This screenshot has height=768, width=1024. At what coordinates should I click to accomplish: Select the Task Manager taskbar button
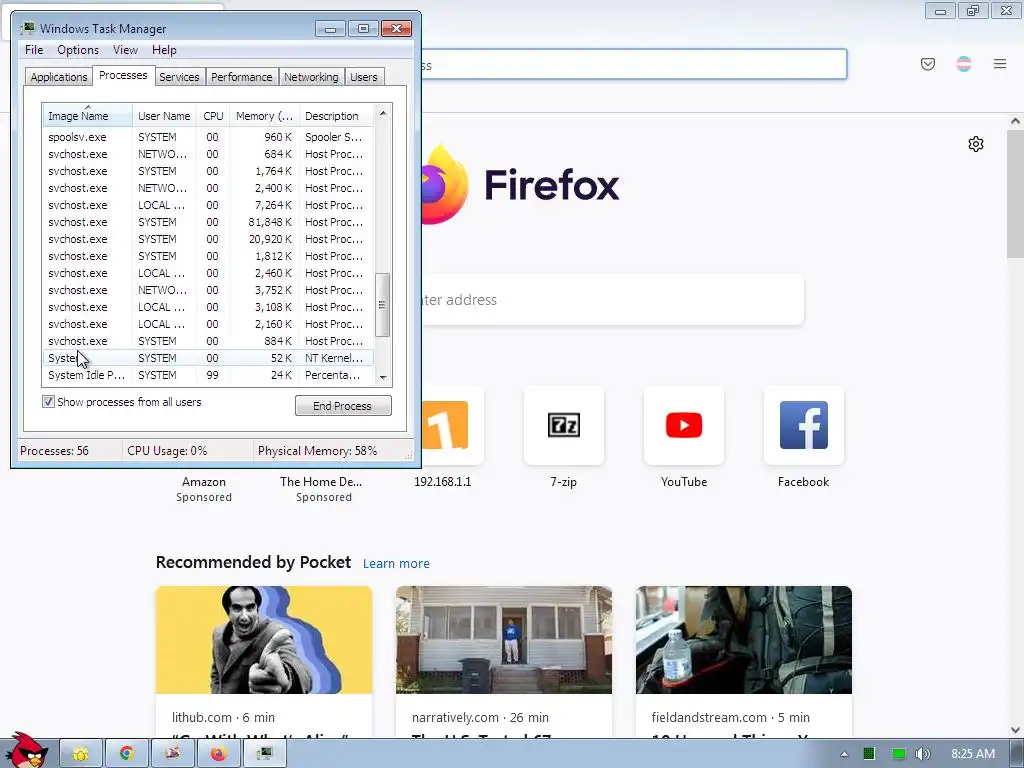coord(264,754)
